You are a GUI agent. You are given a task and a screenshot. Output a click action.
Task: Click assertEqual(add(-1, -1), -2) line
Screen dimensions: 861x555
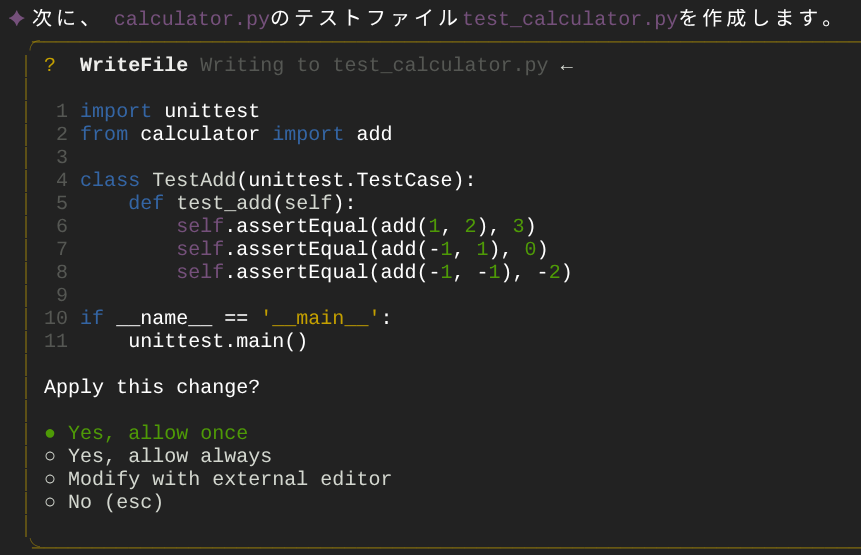click(x=374, y=273)
